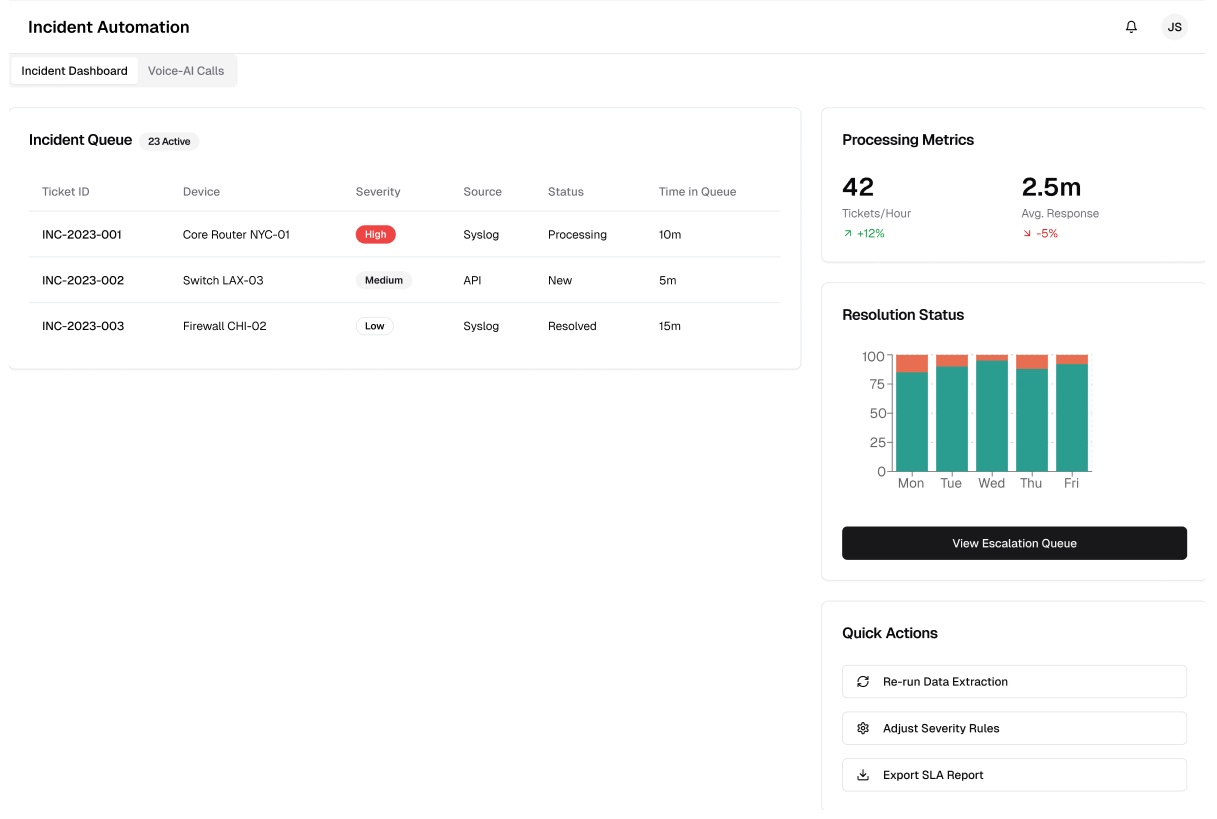
Task: Click Adjust Severity Rules
Action: point(1014,729)
